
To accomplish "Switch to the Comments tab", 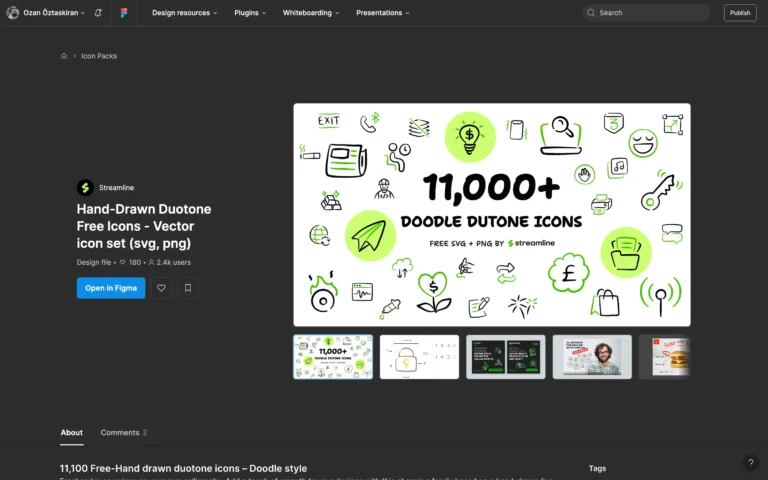I will click(123, 433).
